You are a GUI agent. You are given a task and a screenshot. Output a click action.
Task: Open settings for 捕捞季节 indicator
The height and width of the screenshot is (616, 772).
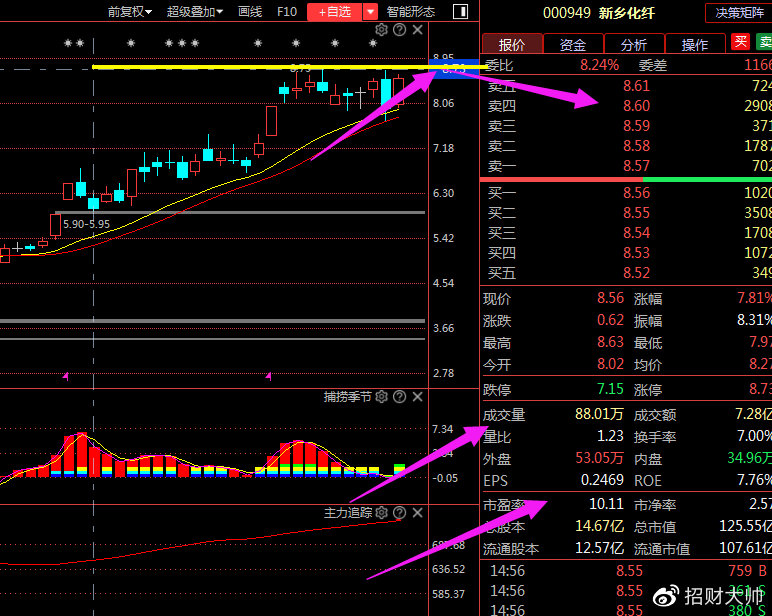tap(381, 397)
